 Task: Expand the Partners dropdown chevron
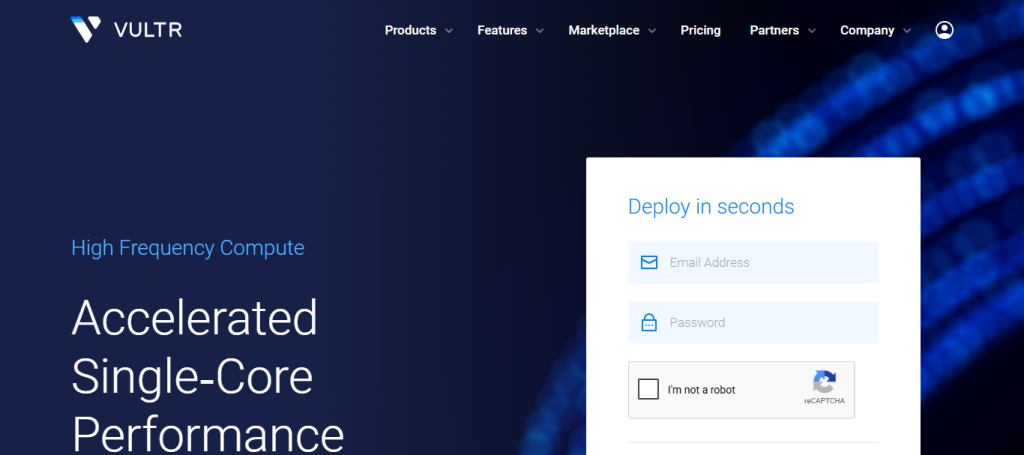(x=811, y=31)
